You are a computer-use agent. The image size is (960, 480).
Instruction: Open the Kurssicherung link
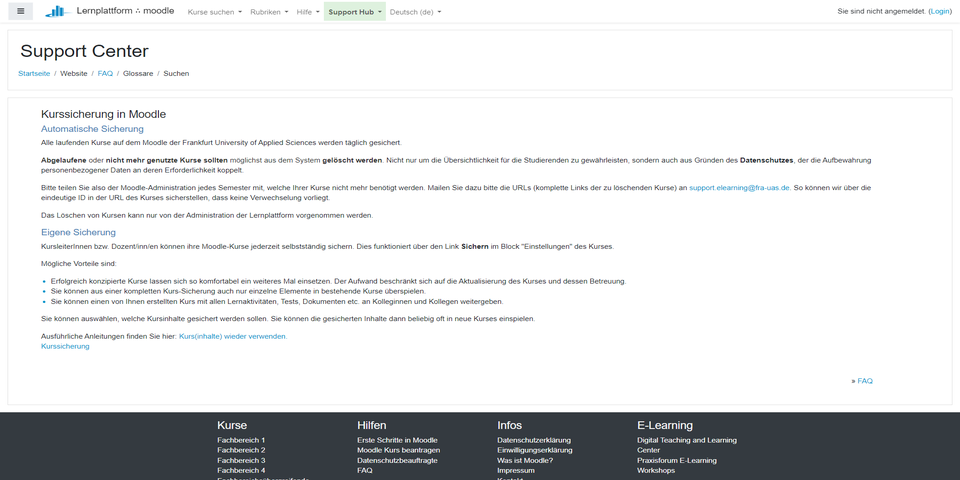[x=65, y=346]
